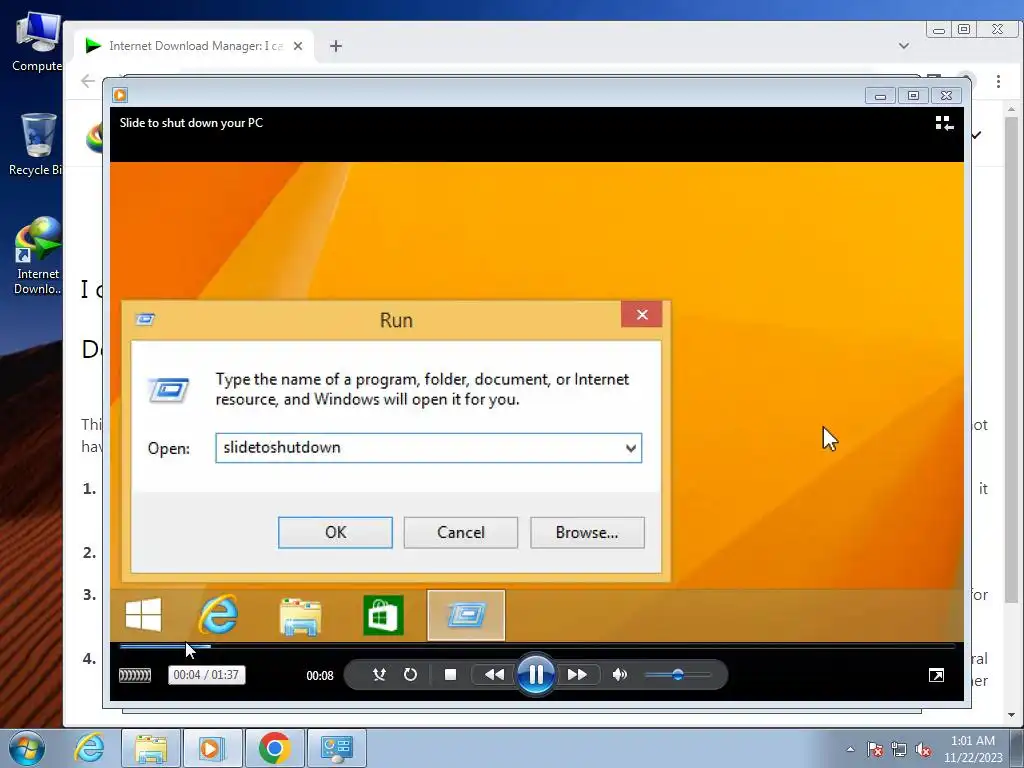Screen dimensions: 1024x768
Task: Launch Internet Explorer from the taskbar
Action: [x=89, y=748]
